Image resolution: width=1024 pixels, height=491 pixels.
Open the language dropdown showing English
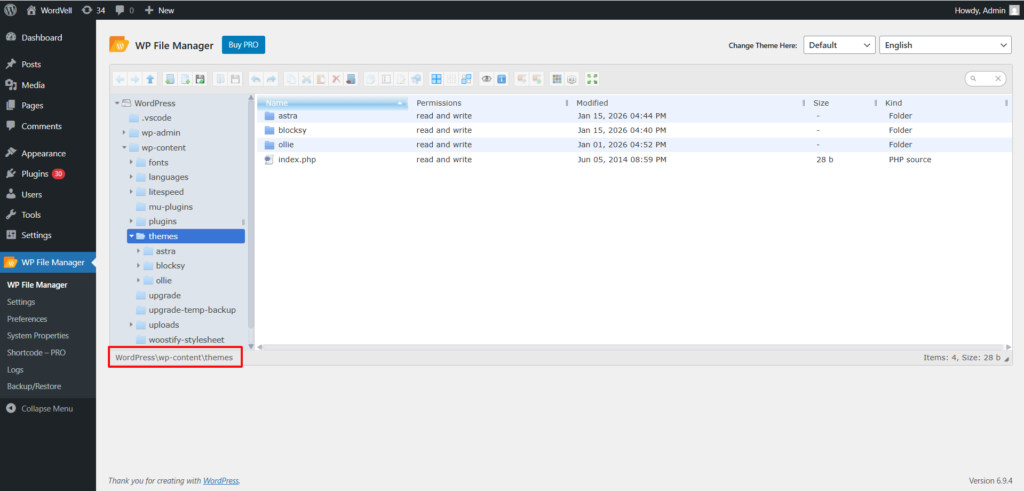click(946, 45)
